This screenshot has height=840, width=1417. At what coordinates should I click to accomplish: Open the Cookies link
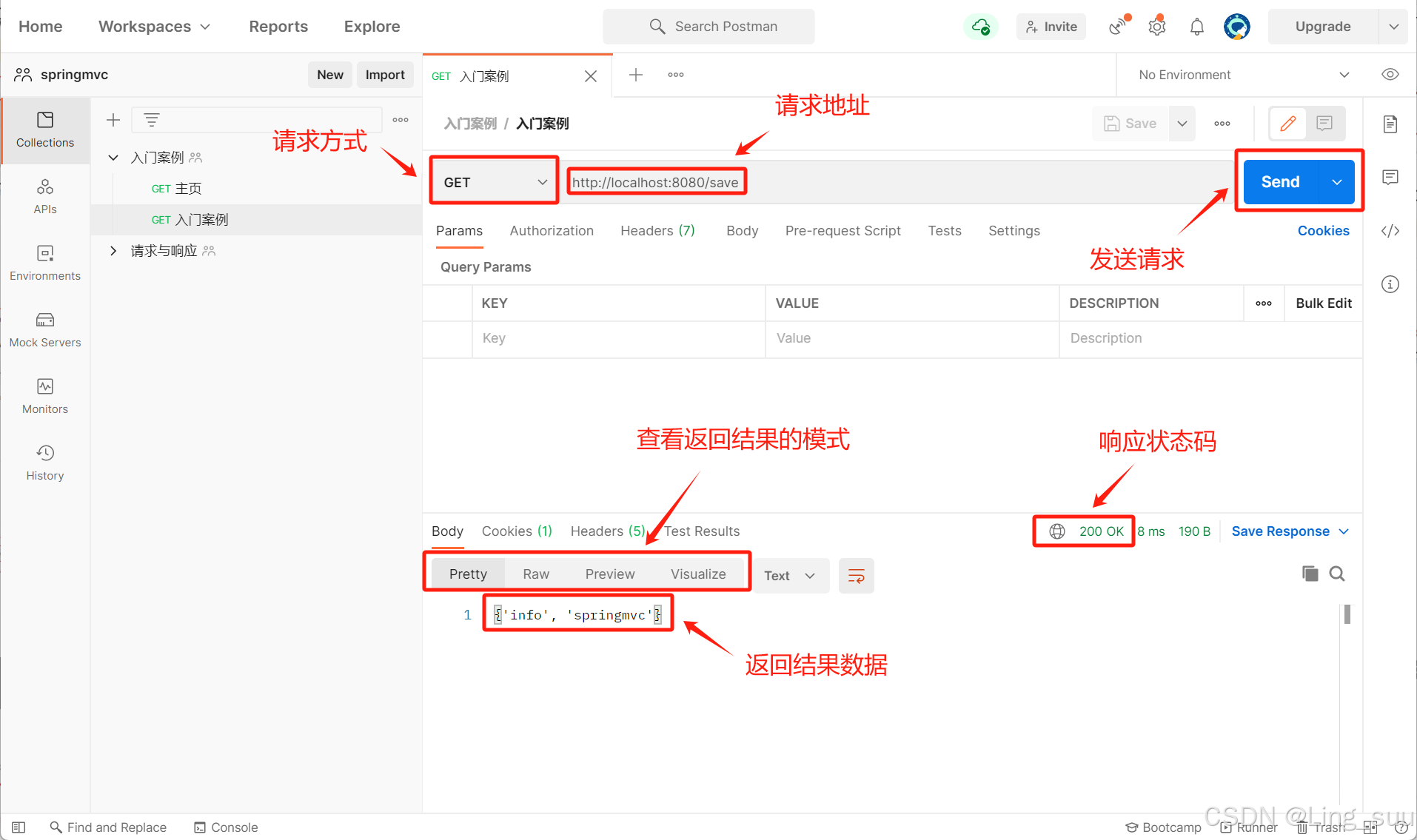click(x=1323, y=231)
